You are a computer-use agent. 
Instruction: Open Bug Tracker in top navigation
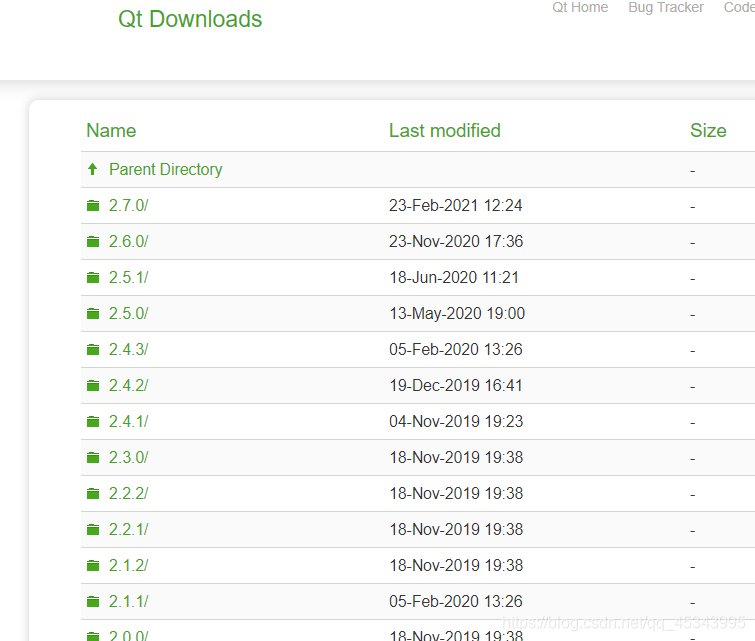pyautogui.click(x=666, y=7)
